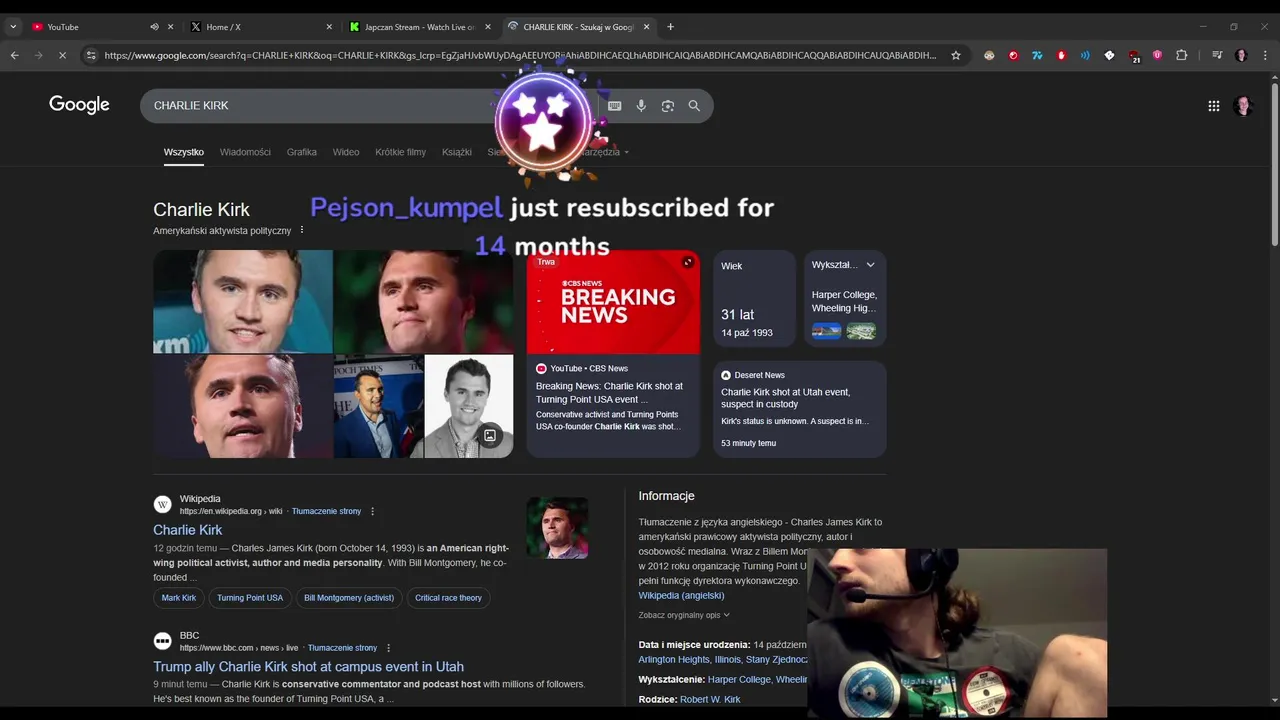Select the Wideo search tab

click(x=346, y=152)
